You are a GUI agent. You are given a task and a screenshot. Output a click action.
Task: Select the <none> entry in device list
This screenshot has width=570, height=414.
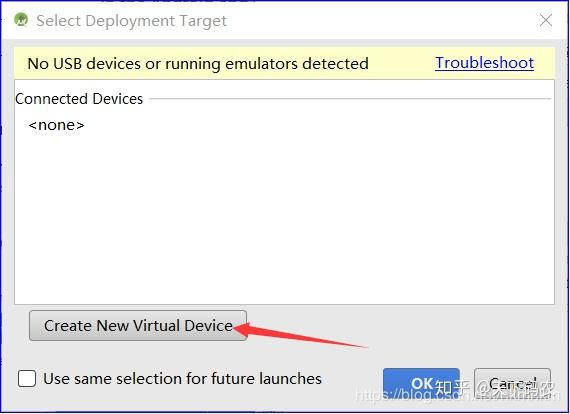(x=56, y=125)
